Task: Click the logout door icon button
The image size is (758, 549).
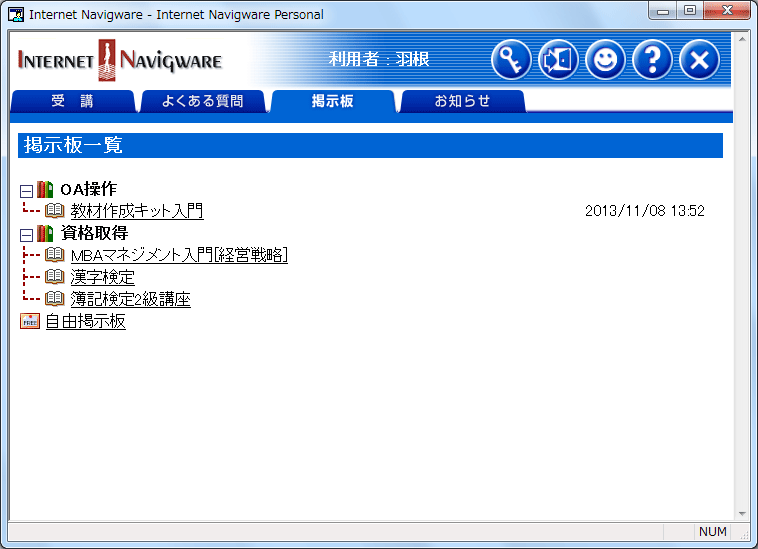Action: point(558,60)
